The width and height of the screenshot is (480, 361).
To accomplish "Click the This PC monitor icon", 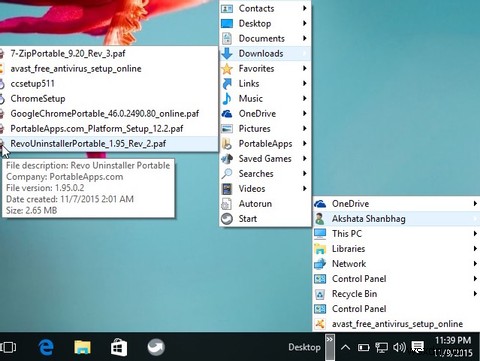I will tap(320, 234).
